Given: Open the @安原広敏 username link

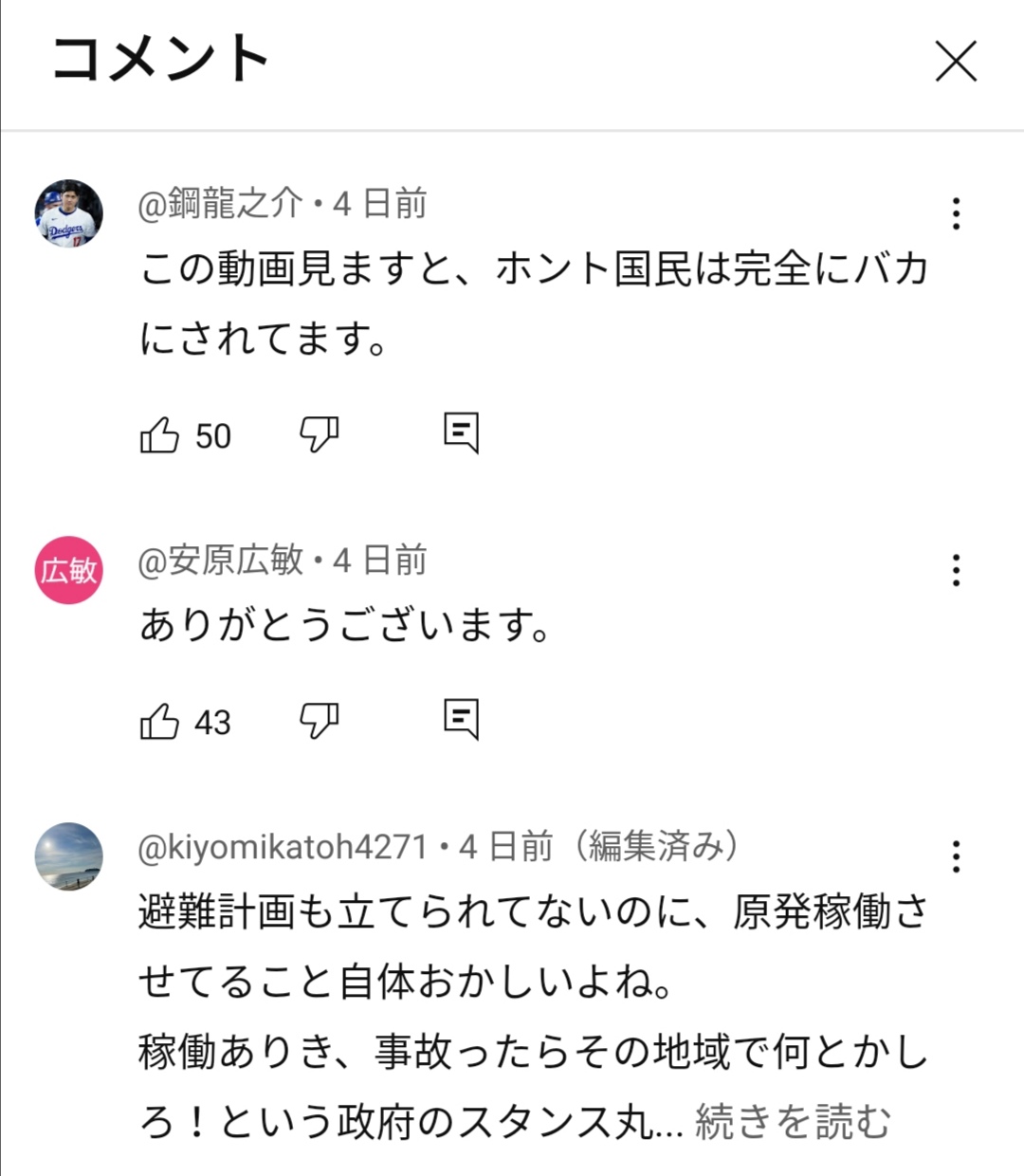Looking at the screenshot, I should 221,560.
